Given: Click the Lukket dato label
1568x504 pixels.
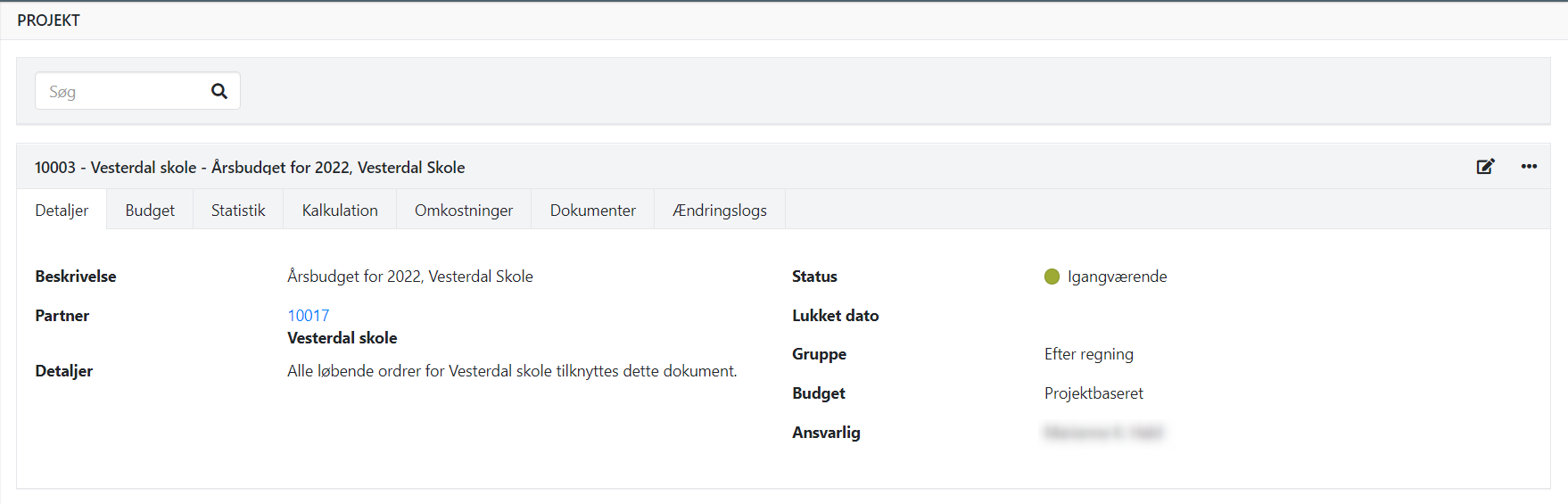Looking at the screenshot, I should [836, 316].
